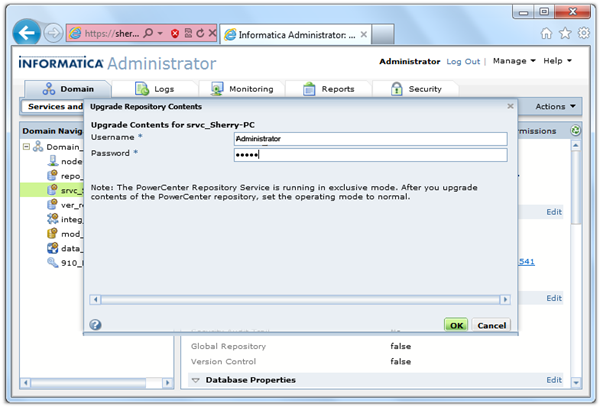Select the highlighted srvc service icon

[x=52, y=190]
